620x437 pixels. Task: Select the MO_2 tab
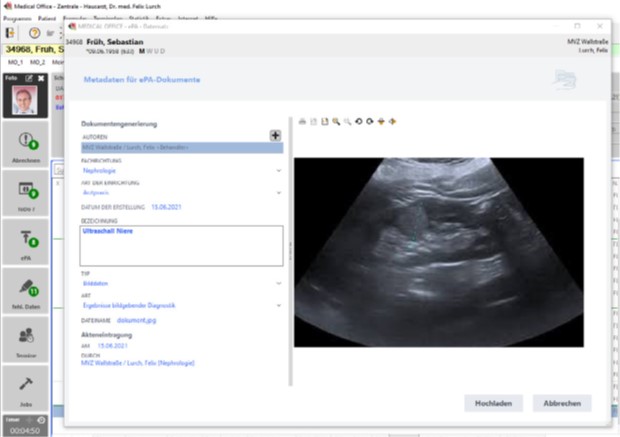click(38, 62)
